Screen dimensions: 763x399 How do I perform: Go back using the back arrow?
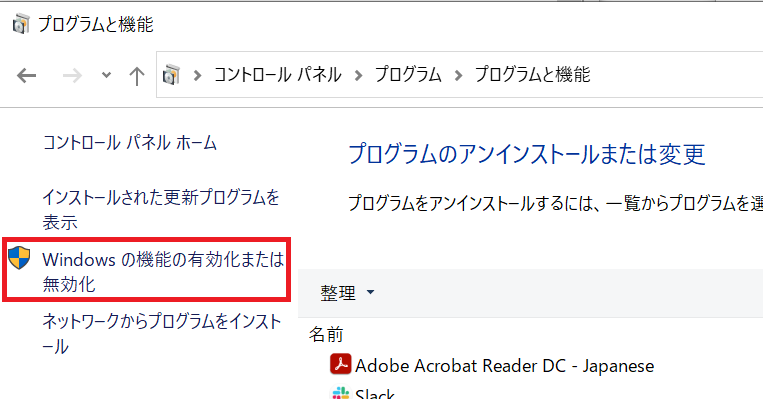pos(27,75)
